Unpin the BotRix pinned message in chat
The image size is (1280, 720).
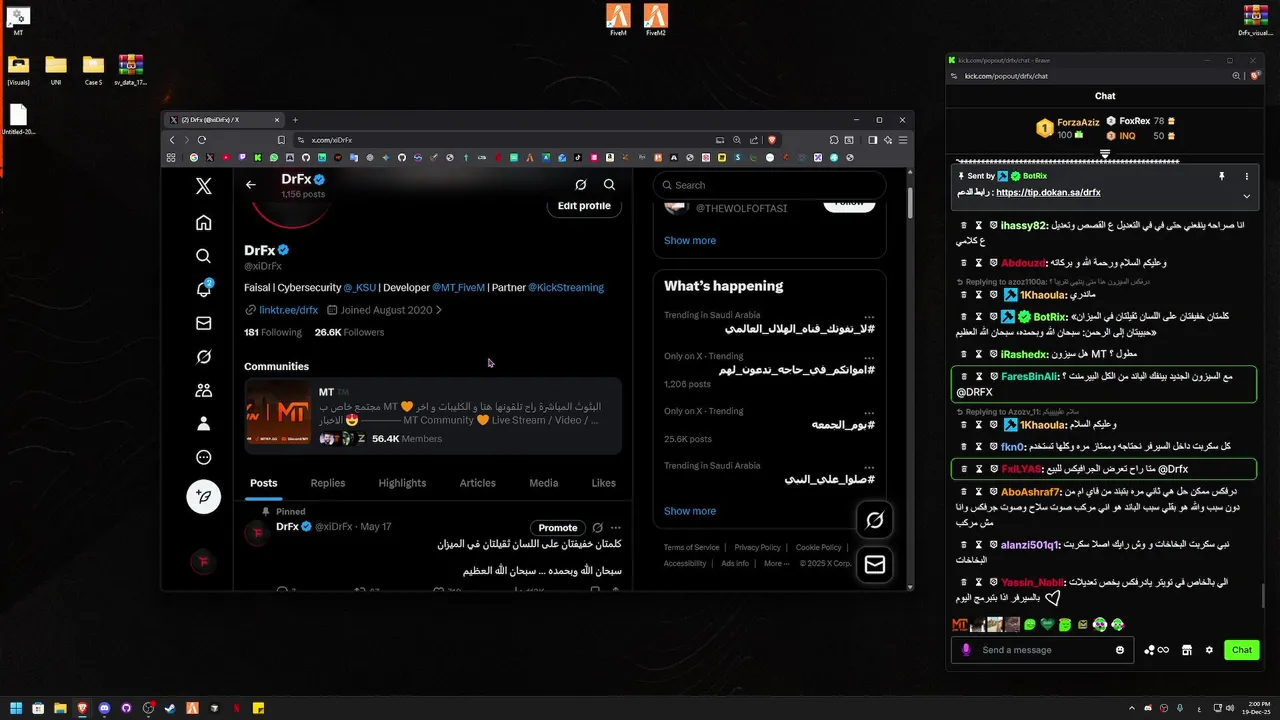(1221, 176)
